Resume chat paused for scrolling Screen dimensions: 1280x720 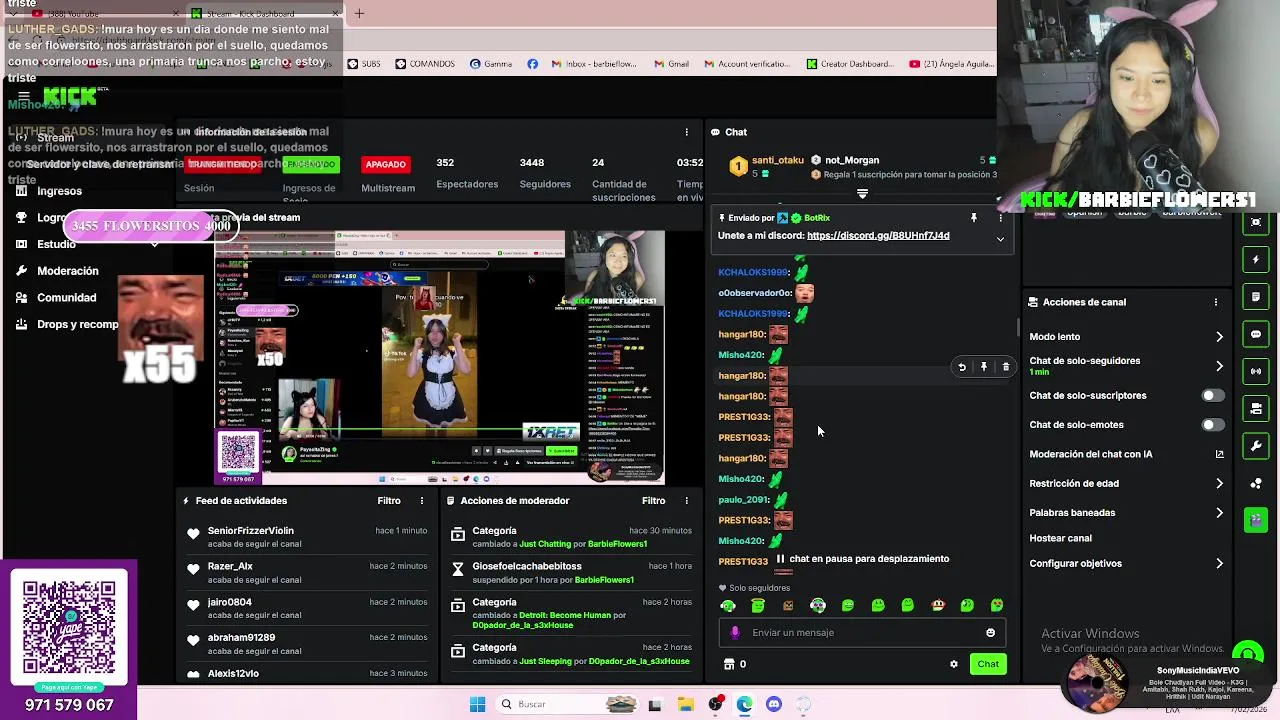[863, 559]
